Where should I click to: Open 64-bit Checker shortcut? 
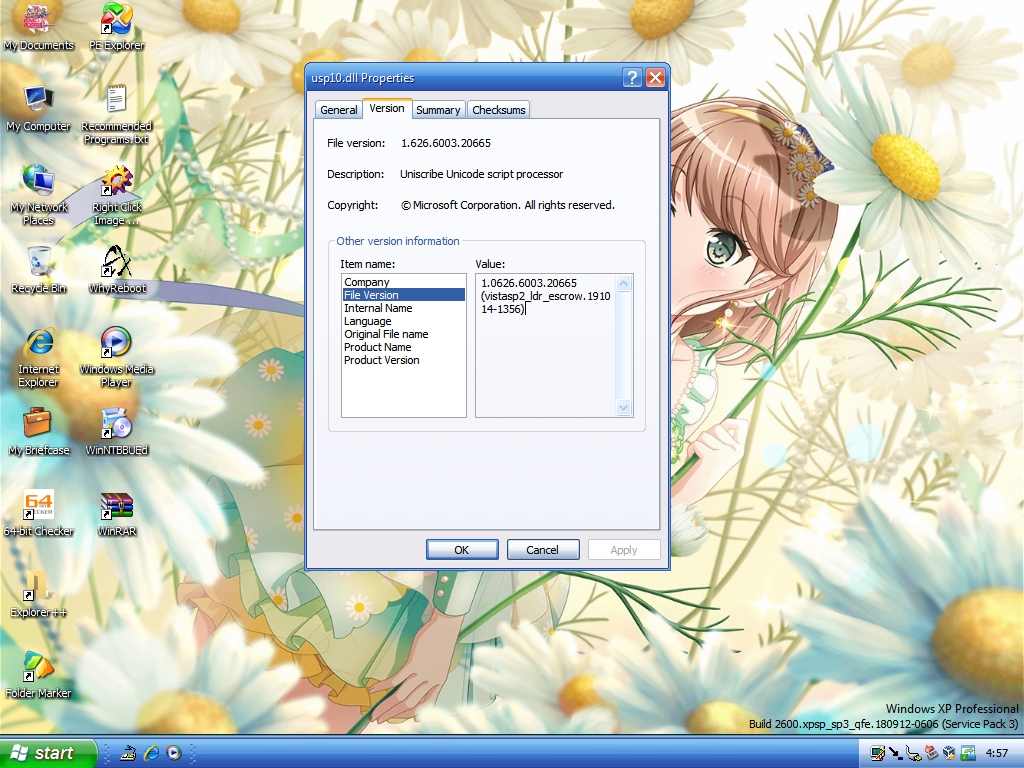pos(38,512)
